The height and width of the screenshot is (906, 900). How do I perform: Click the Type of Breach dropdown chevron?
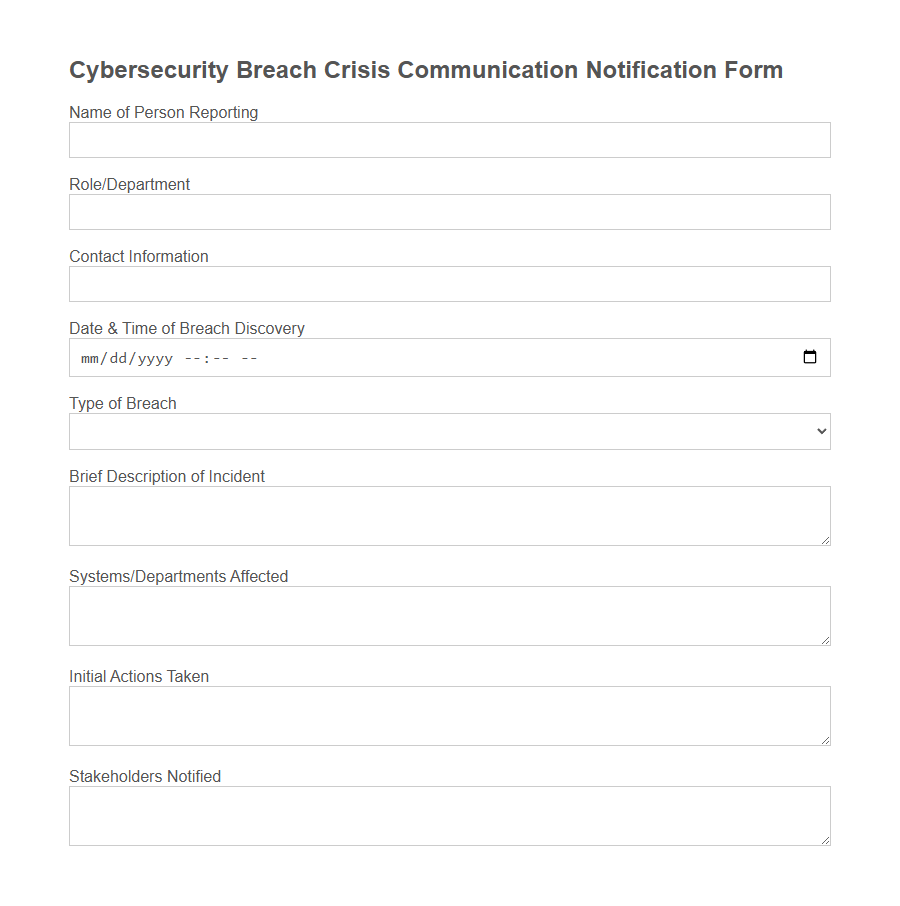coord(822,431)
